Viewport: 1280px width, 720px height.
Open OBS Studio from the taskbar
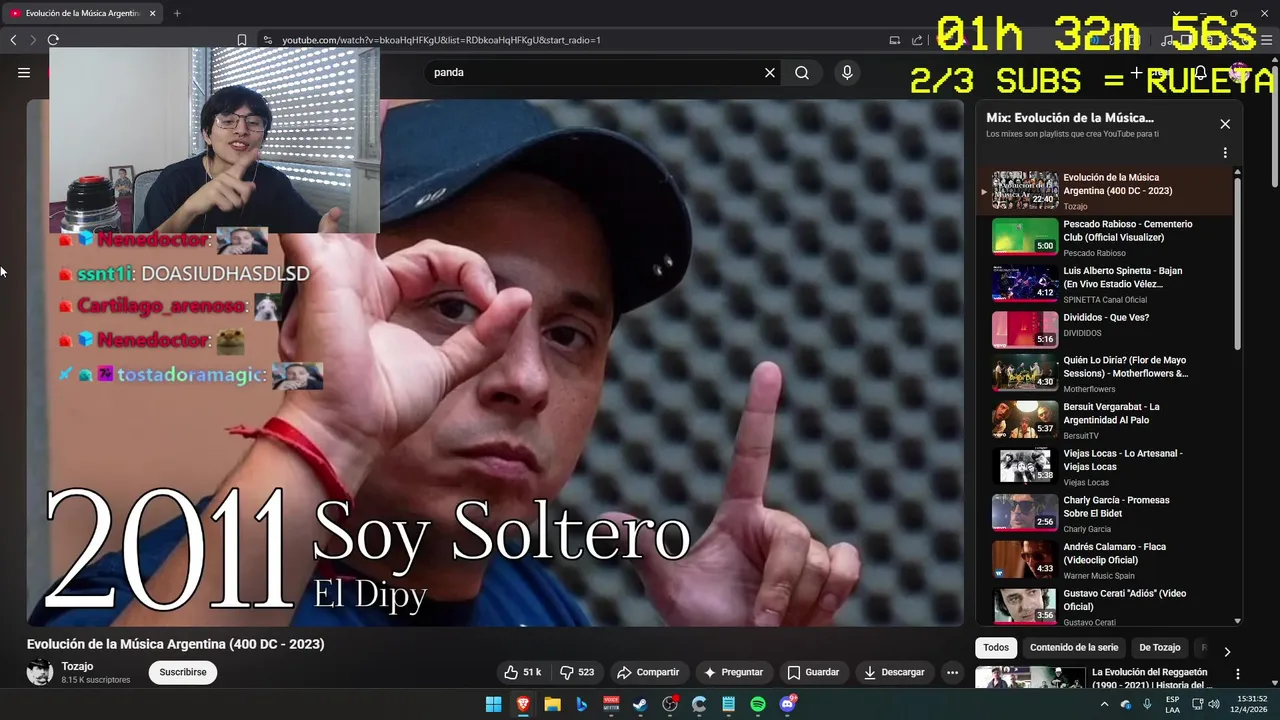670,705
